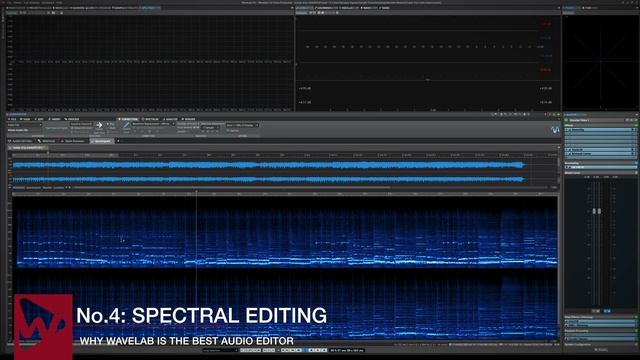The image size is (640, 360).
Task: Click the first effect slot in Master Section
Action: (x=600, y=130)
